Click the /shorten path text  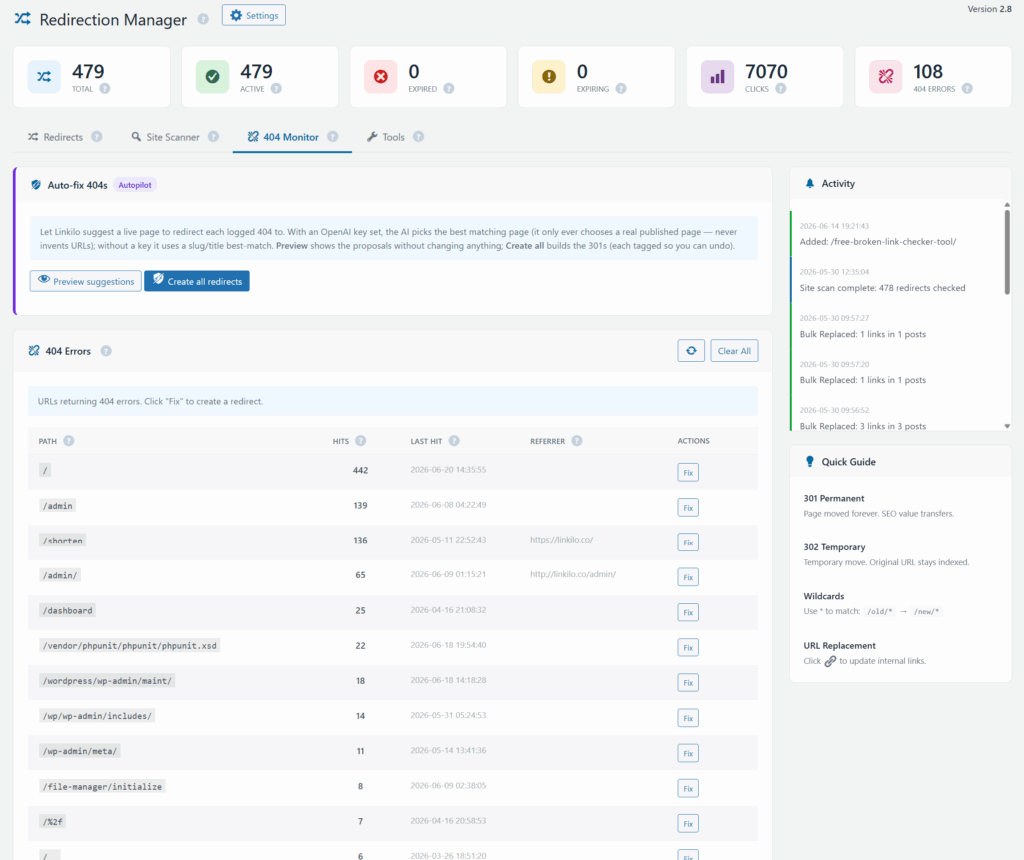[63, 541]
